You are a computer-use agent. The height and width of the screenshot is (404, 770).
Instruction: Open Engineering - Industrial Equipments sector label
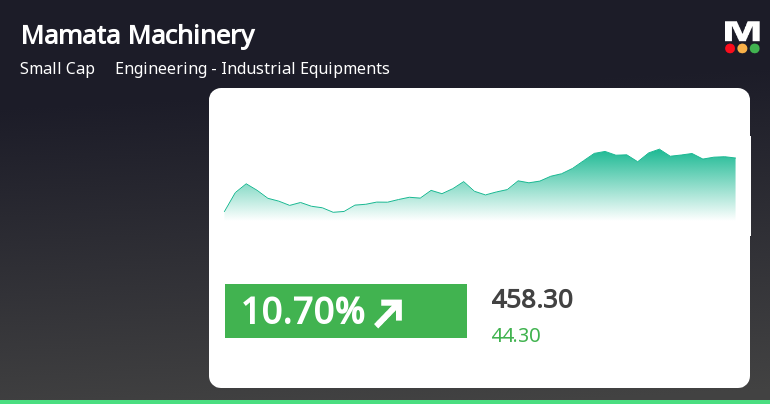[x=252, y=69]
